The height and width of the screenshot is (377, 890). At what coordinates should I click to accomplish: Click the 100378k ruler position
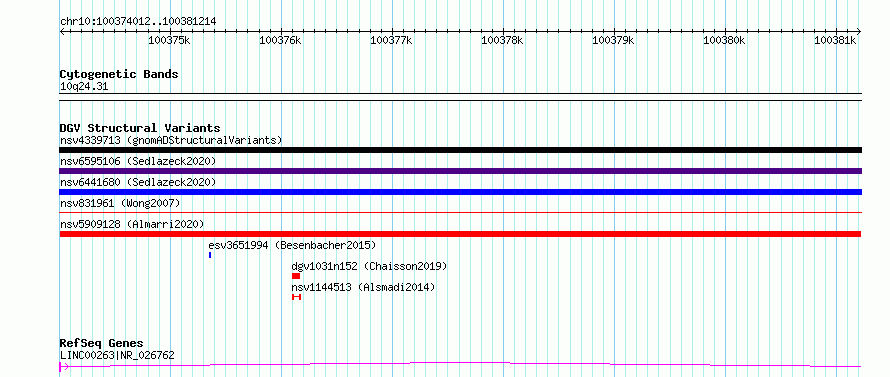[x=502, y=40]
